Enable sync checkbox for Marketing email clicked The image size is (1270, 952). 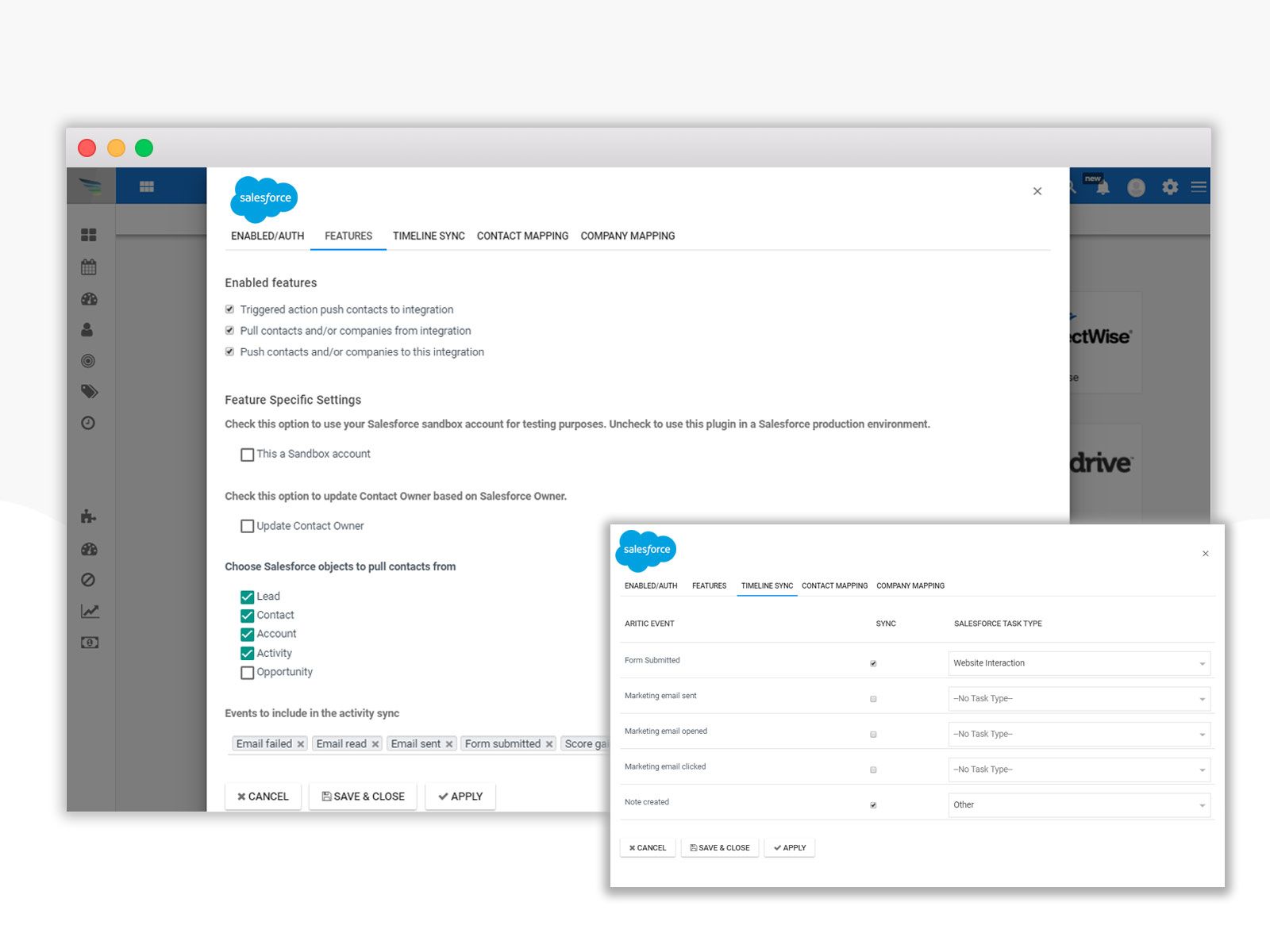click(873, 770)
